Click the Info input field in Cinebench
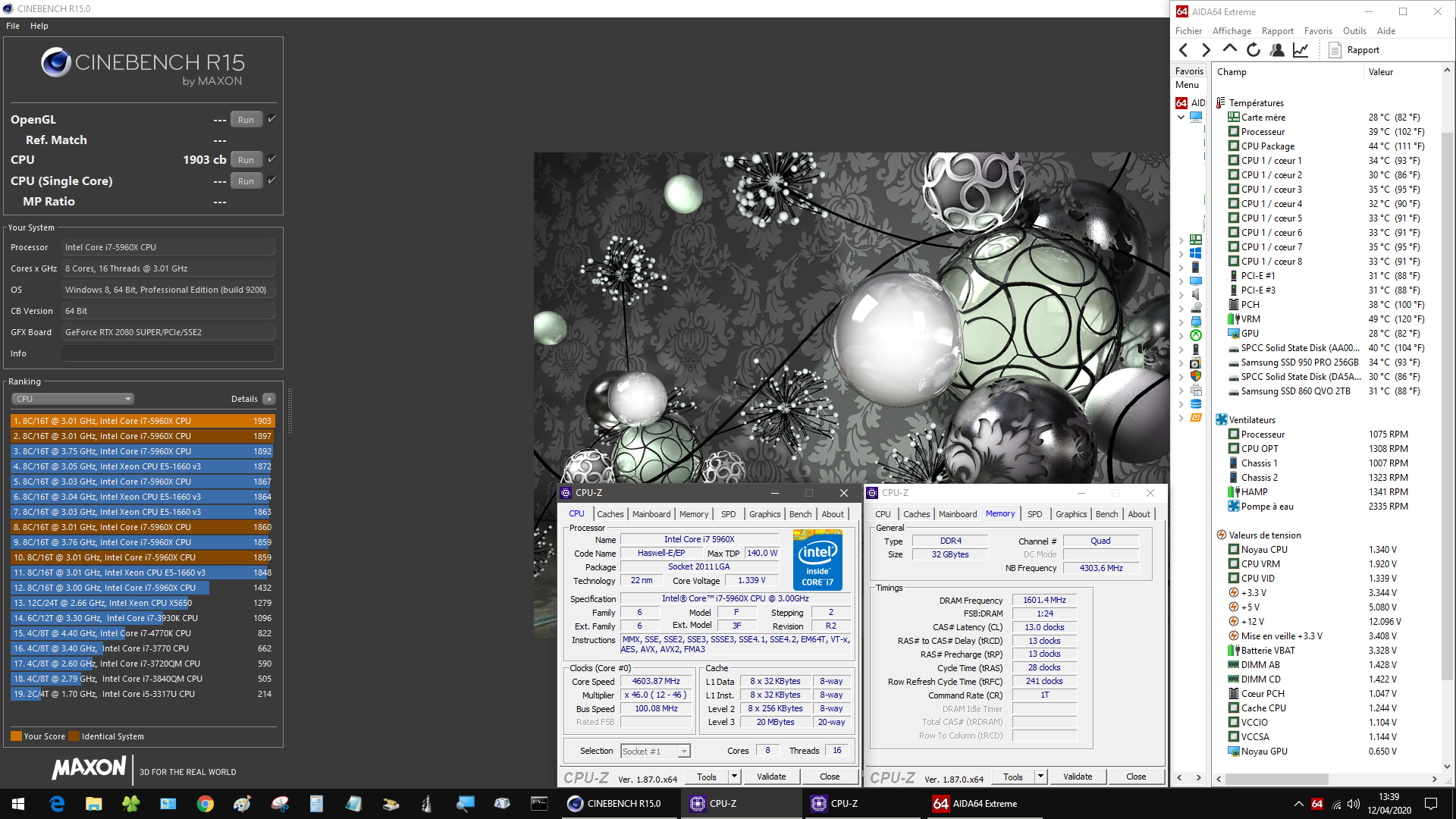Image resolution: width=1456 pixels, height=819 pixels. [168, 353]
